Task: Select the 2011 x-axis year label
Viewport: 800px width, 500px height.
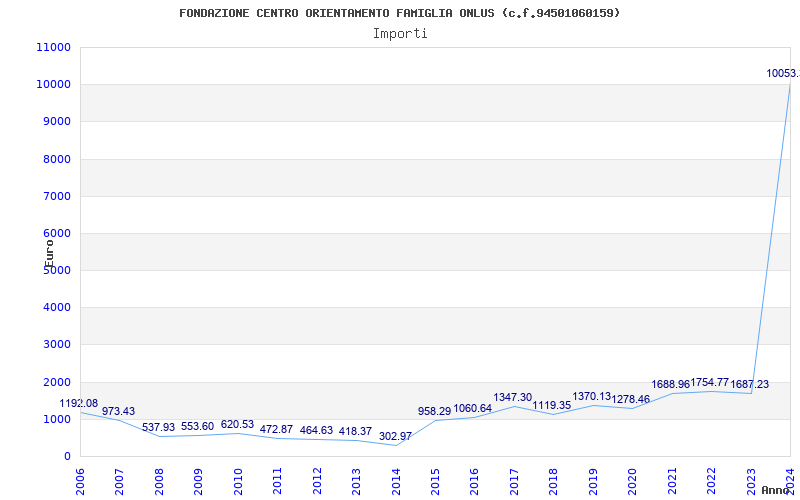Action: pos(278,481)
